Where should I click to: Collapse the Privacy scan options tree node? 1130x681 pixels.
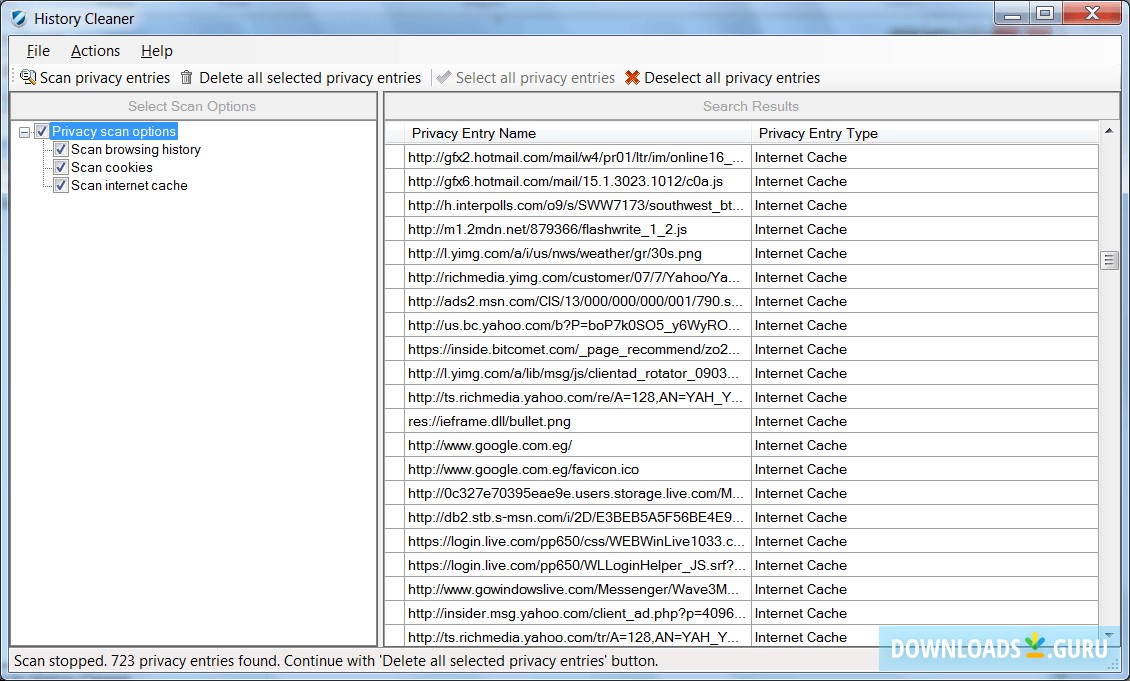tap(23, 130)
